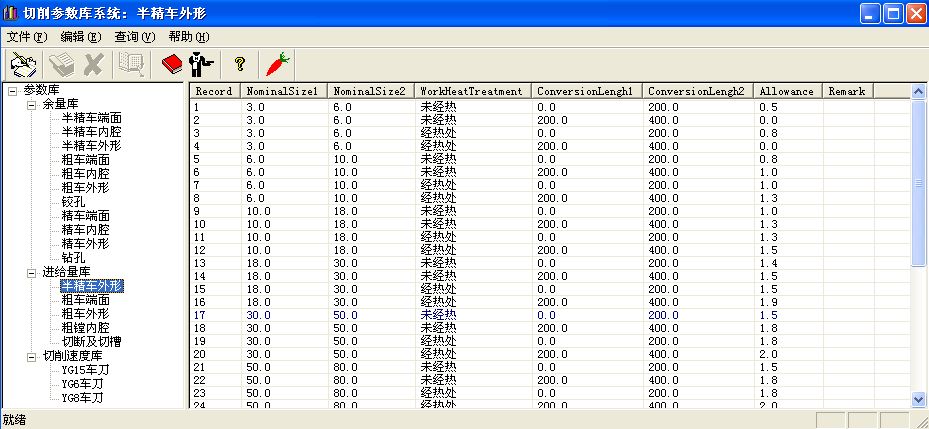Collapse the 余量库 tree branch
Viewport: 929px width, 429px height.
pos(31,104)
